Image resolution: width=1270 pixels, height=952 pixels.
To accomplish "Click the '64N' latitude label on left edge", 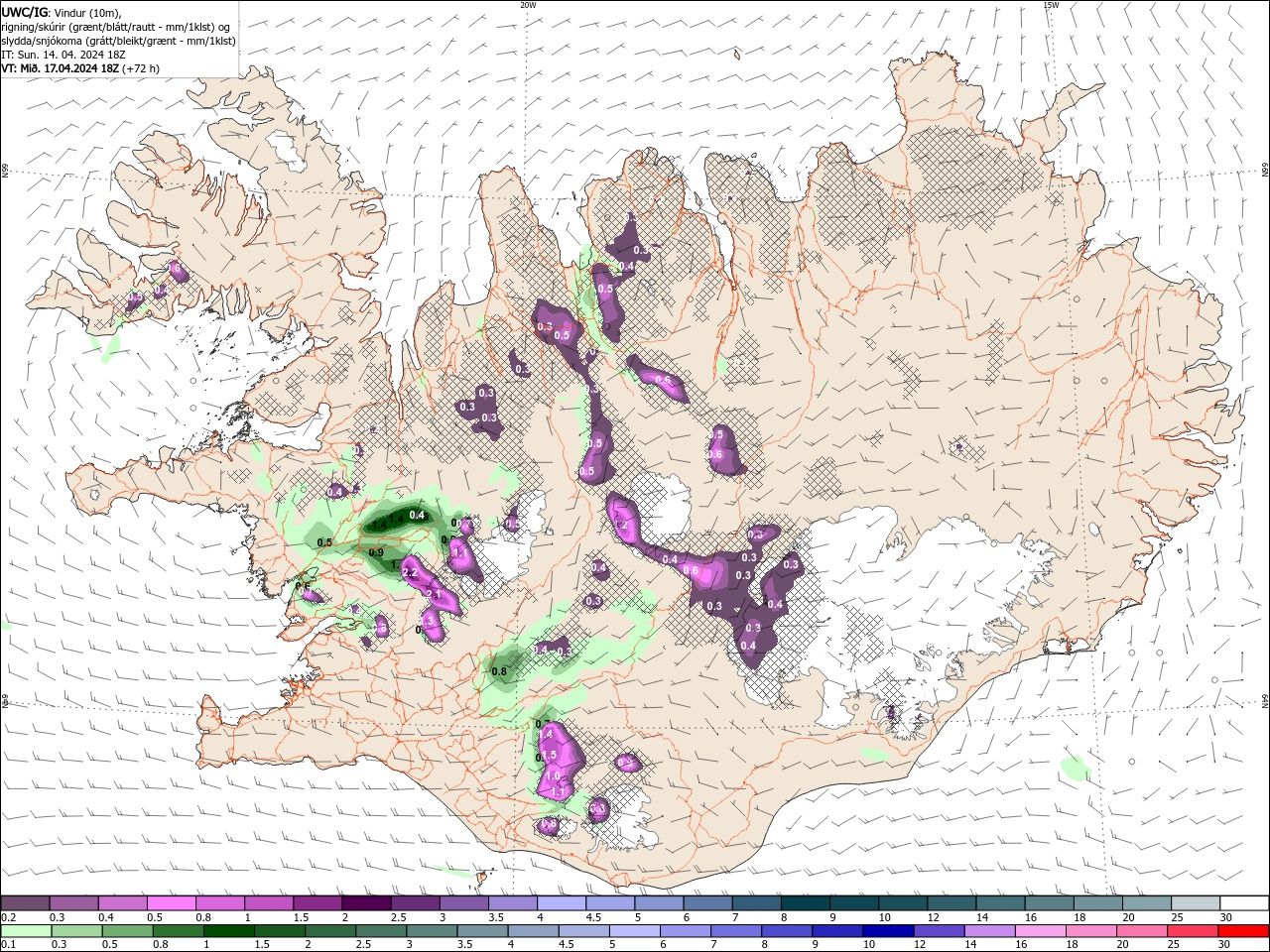I will click(x=5, y=701).
